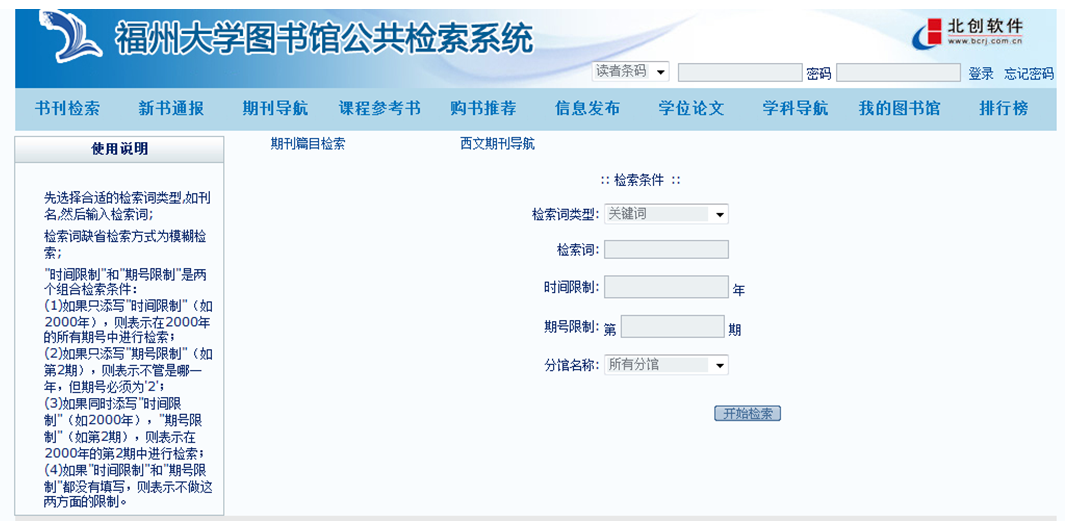Viewport: 1071px width, 532px height.
Task: Click the ':: 检索条件 ::' heading text
Action: 641,181
